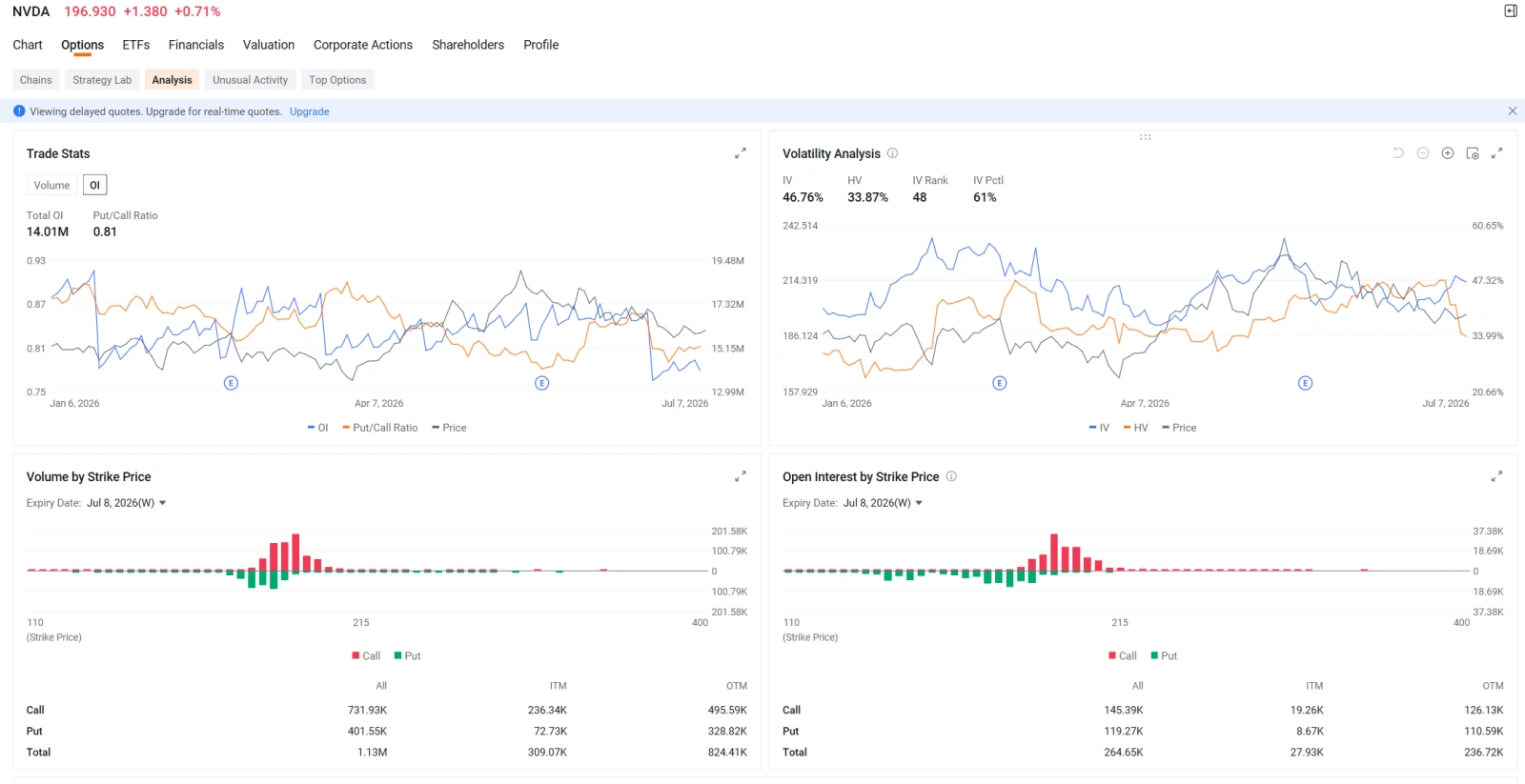Click Call total volume 731.93K
Viewport: 1525px width, 784px height.
point(367,710)
